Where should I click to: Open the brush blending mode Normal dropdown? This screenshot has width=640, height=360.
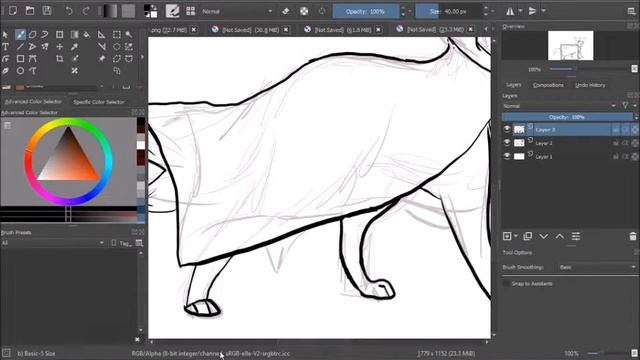coord(237,11)
